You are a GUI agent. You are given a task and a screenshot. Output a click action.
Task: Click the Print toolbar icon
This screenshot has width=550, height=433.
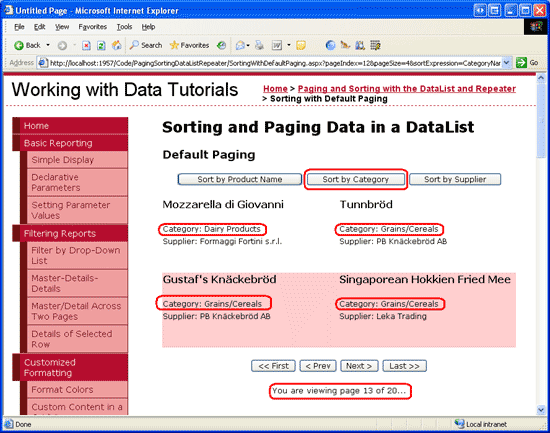pos(260,45)
